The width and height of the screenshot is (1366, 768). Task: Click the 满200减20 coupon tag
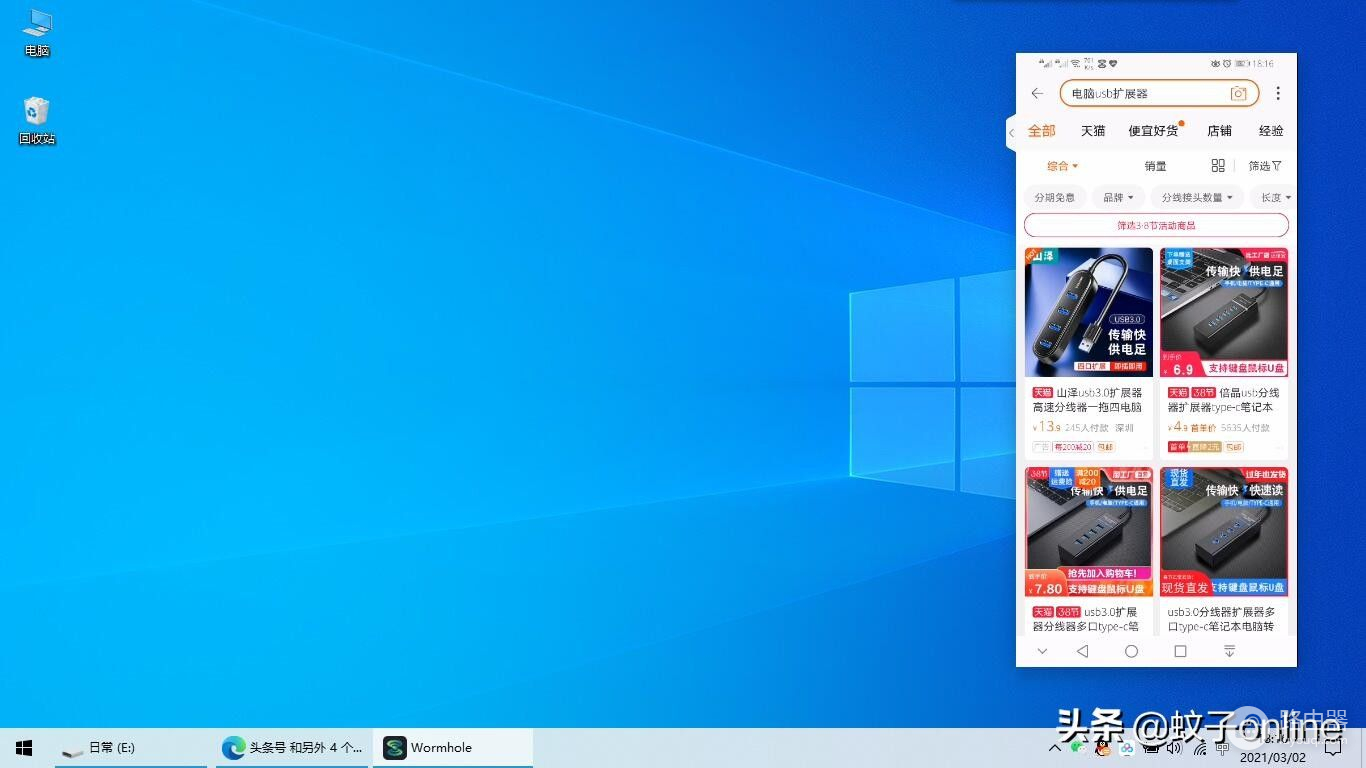1073,447
